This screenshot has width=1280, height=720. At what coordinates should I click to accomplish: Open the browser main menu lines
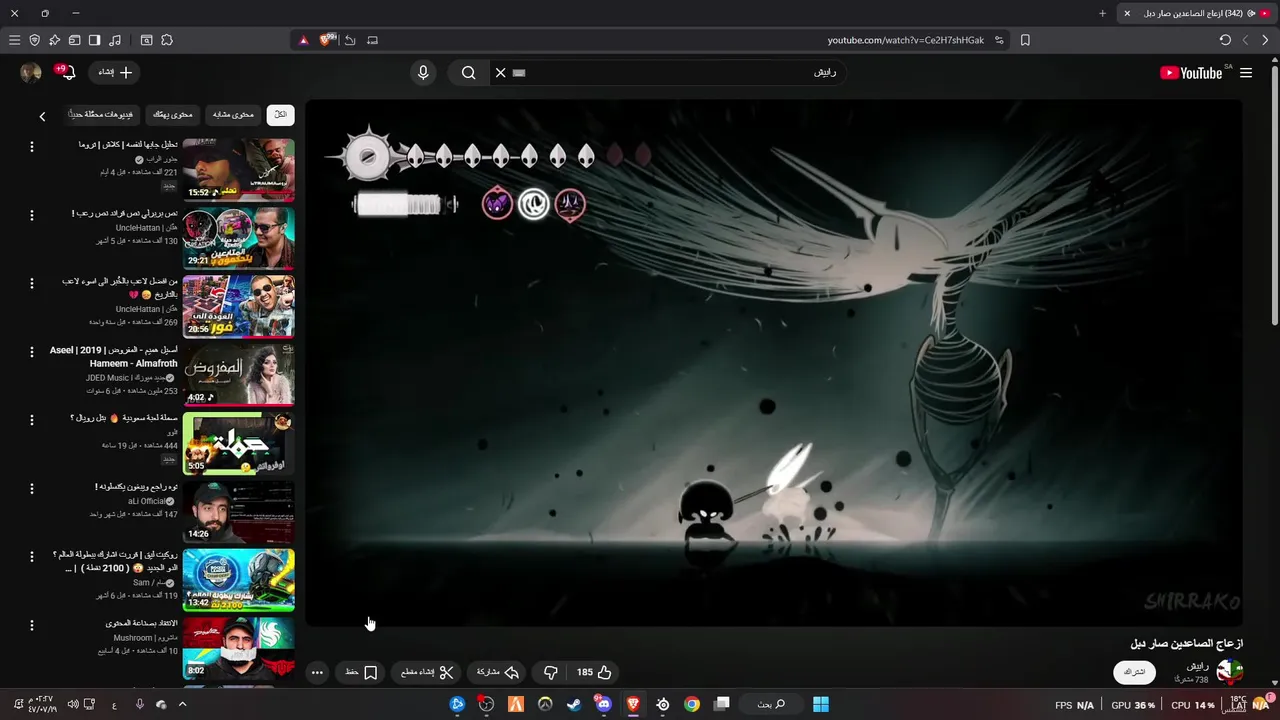14,40
